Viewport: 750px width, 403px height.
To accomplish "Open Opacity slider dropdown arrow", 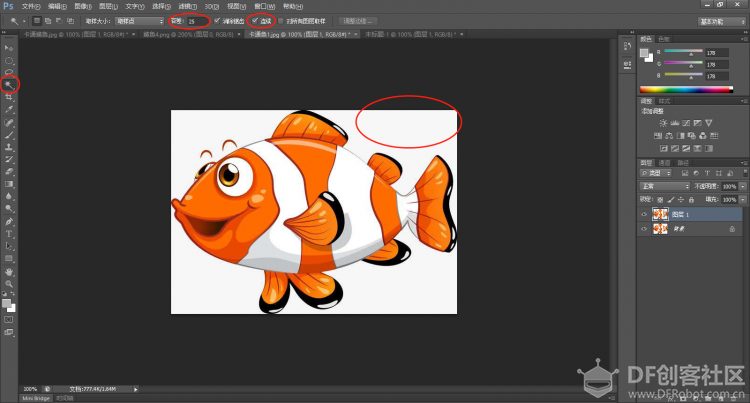I will (x=743, y=186).
